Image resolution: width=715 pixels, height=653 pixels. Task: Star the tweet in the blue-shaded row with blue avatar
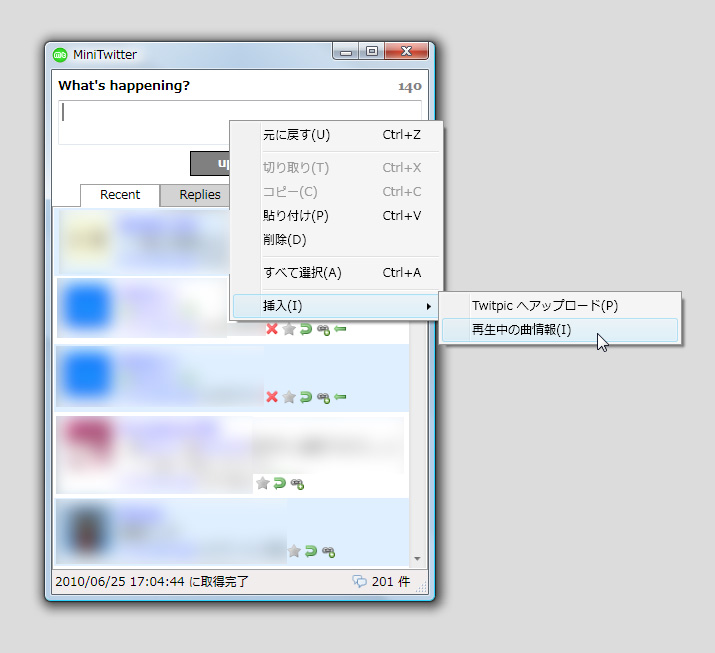pyautogui.click(x=289, y=397)
